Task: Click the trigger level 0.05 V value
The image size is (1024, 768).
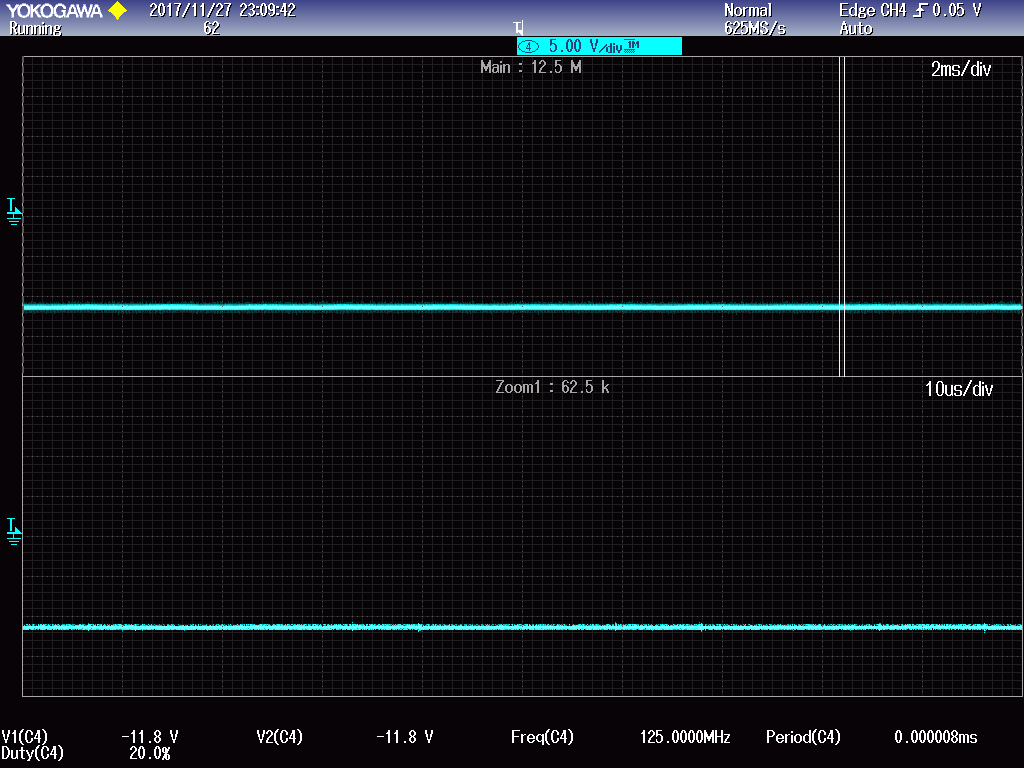Action: click(x=957, y=10)
